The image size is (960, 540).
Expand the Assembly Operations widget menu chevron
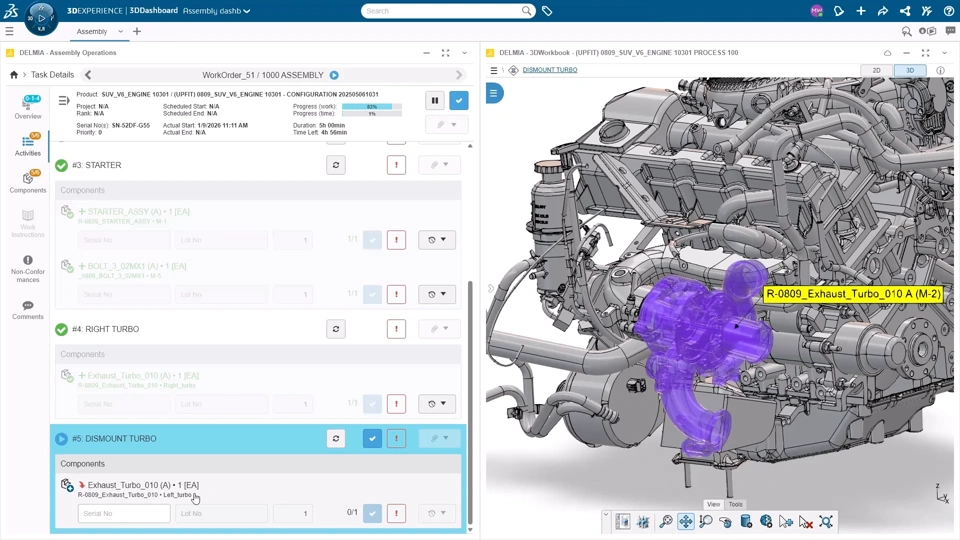coord(465,53)
